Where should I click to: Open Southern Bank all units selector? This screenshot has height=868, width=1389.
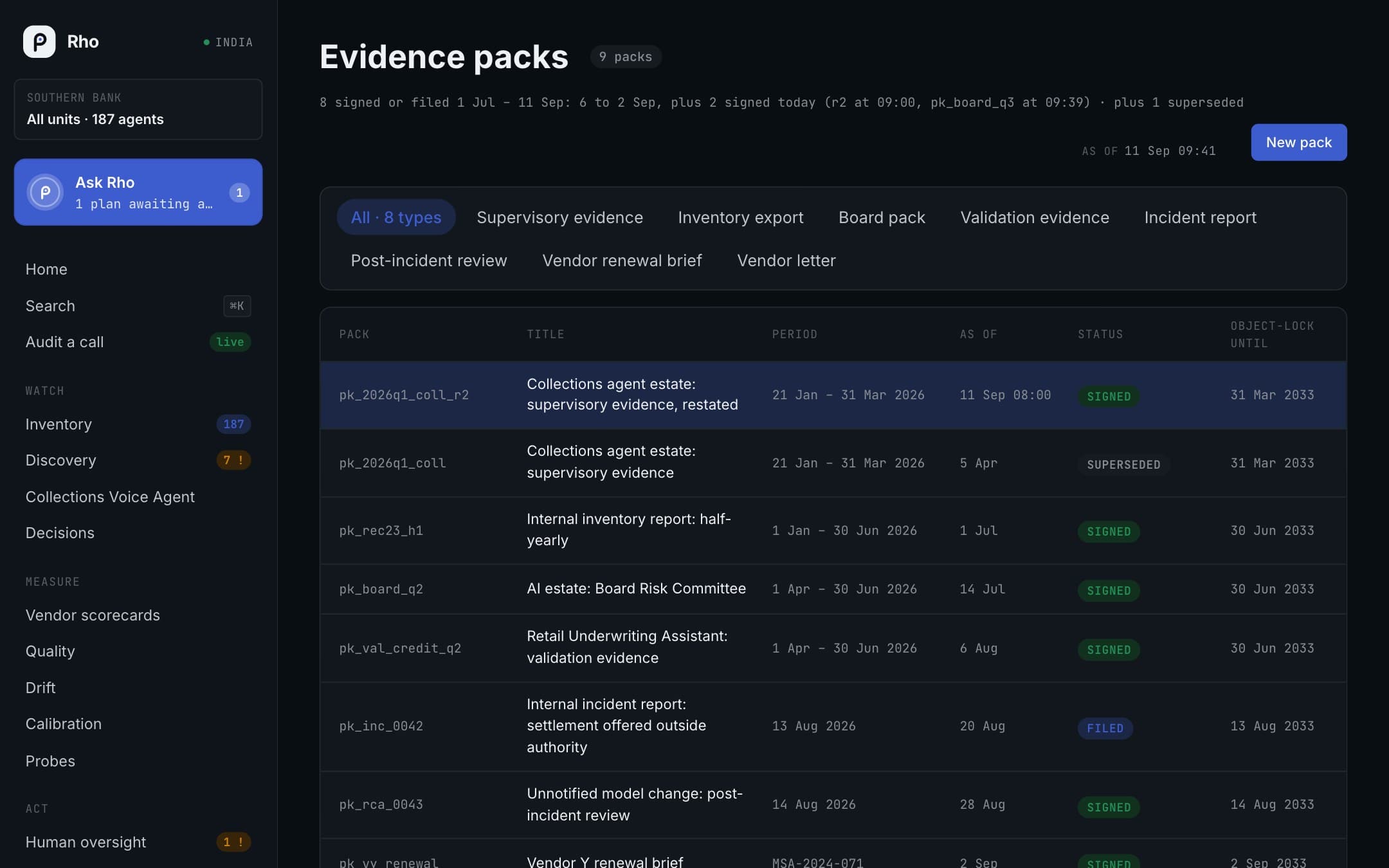(138, 109)
